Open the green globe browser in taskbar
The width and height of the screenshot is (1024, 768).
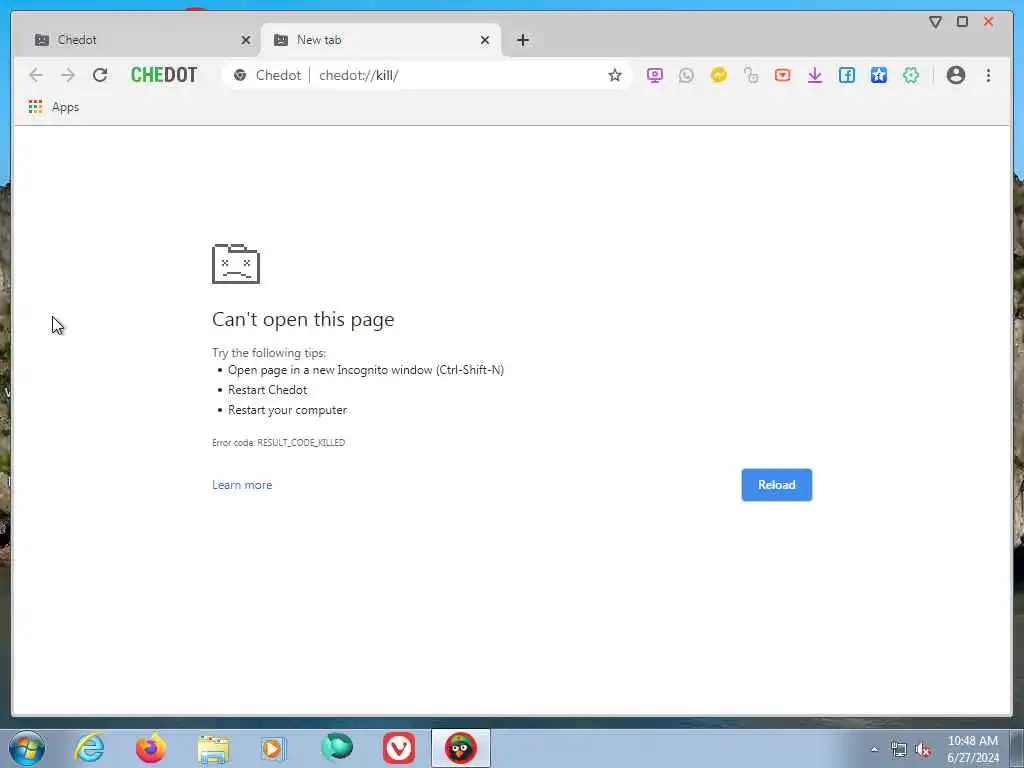pyautogui.click(x=337, y=747)
